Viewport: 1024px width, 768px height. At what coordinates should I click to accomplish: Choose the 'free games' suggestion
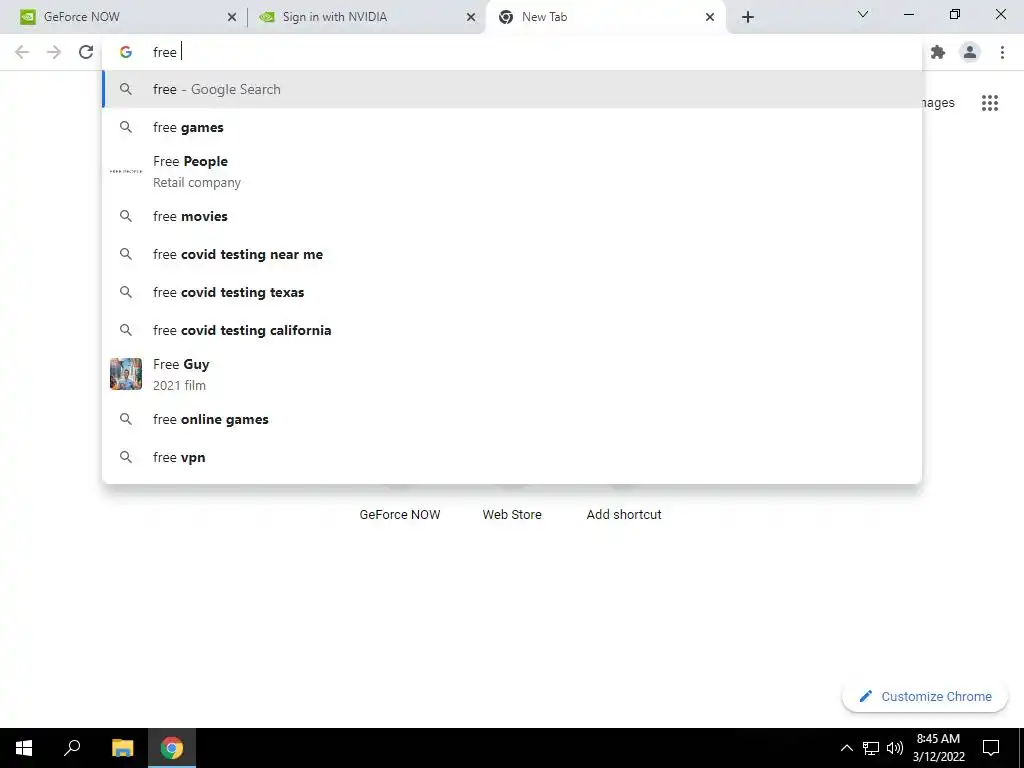[x=512, y=127]
